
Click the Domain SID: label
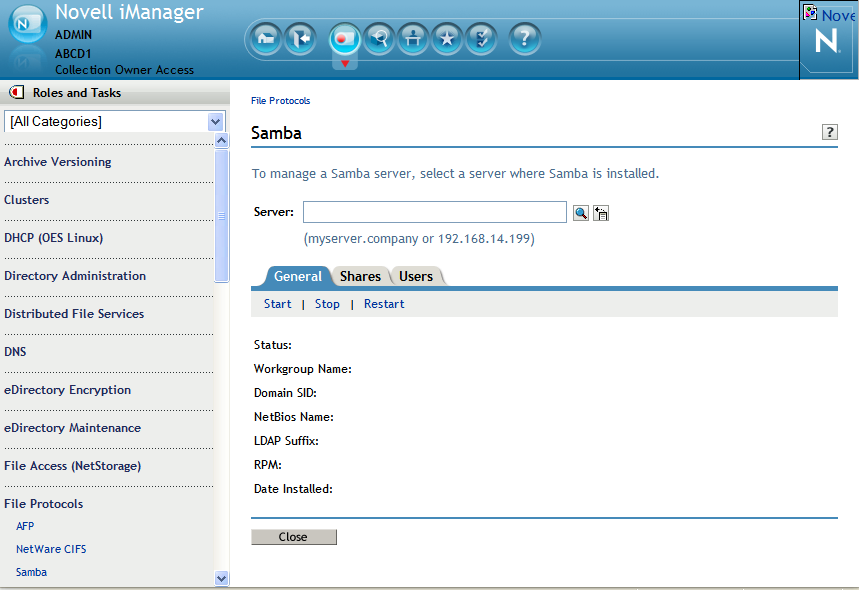click(285, 393)
